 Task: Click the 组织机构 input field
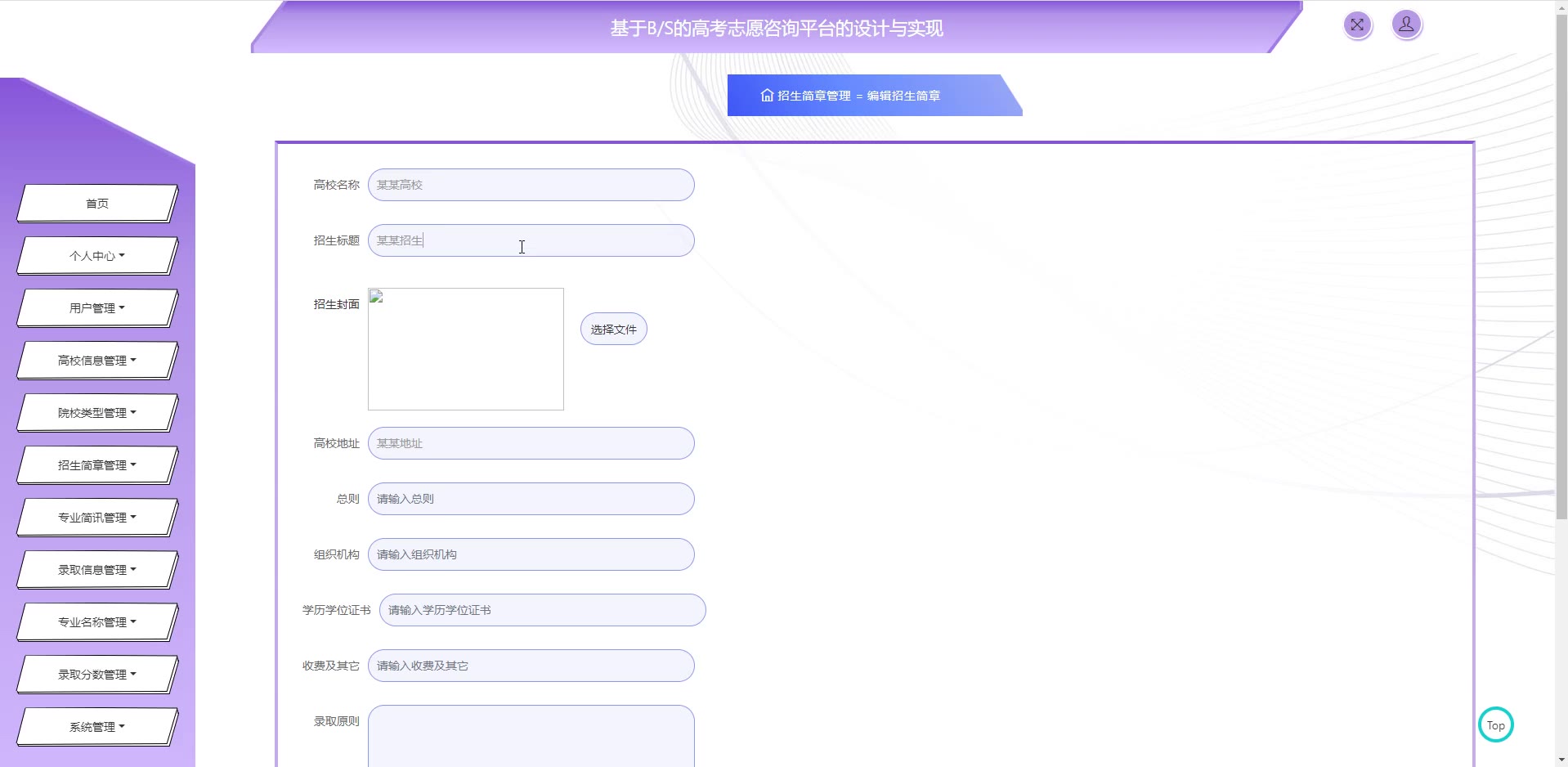(531, 554)
